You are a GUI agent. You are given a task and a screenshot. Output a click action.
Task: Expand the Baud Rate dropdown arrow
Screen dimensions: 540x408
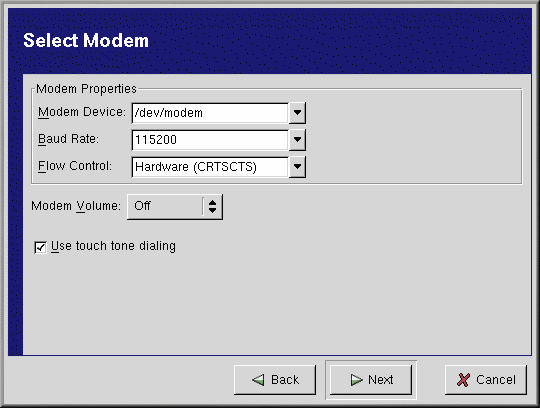(297, 139)
